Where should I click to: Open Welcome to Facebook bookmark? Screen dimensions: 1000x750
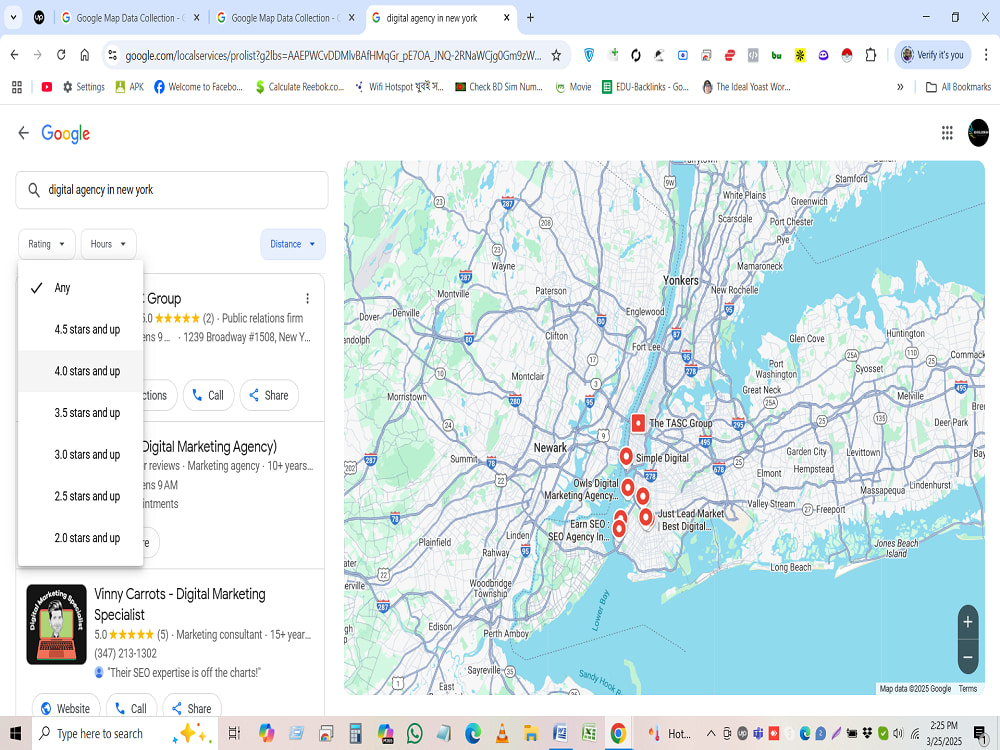(198, 87)
